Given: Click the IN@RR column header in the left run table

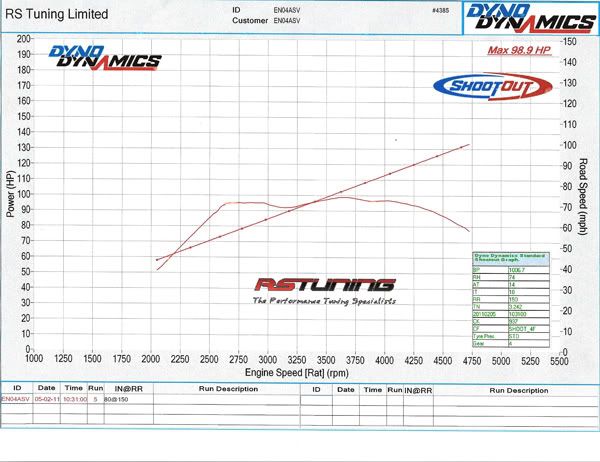Looking at the screenshot, I should 129,389.
